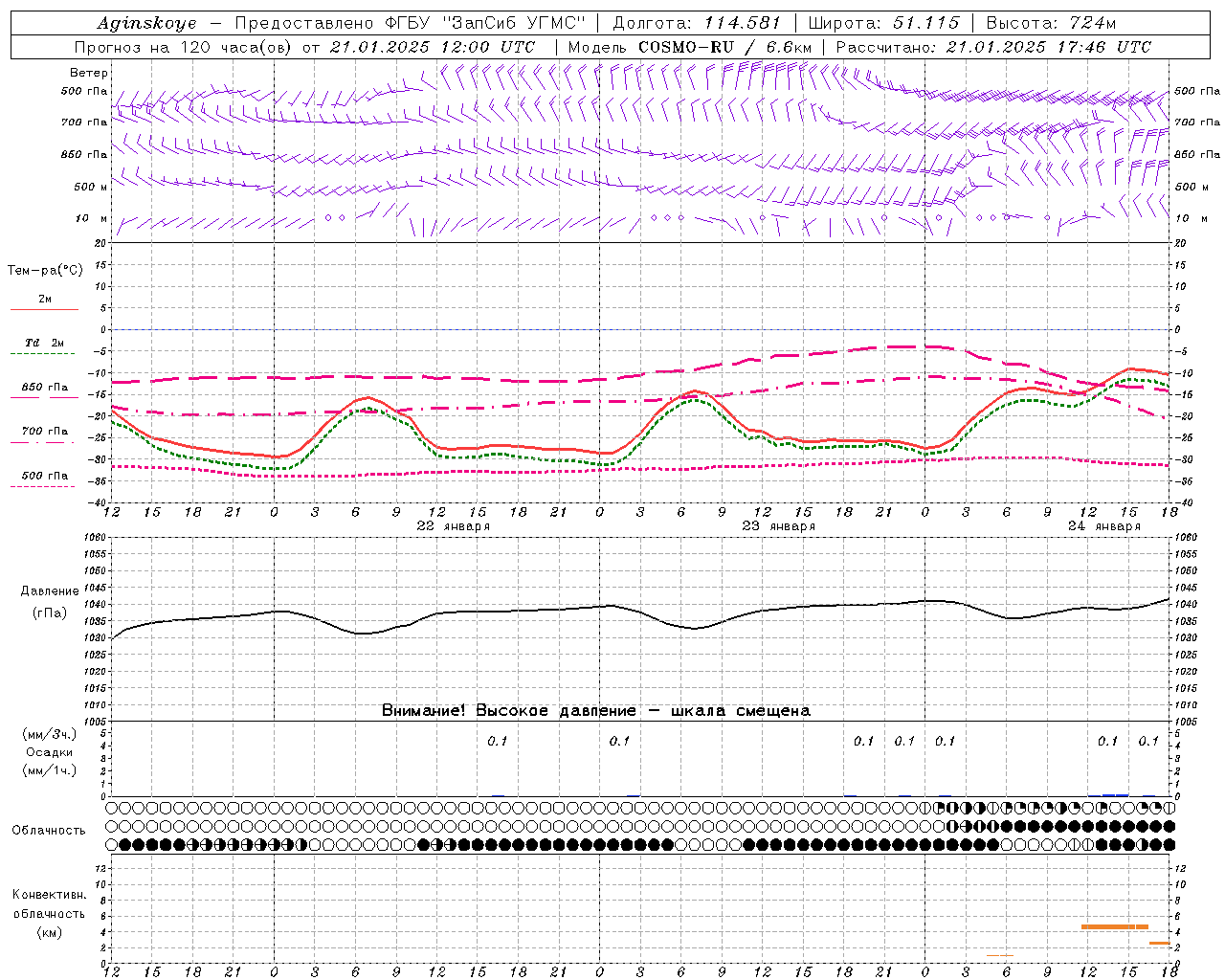Click the "24 января" date label
This screenshot has height=980, width=1225.
point(1104,526)
